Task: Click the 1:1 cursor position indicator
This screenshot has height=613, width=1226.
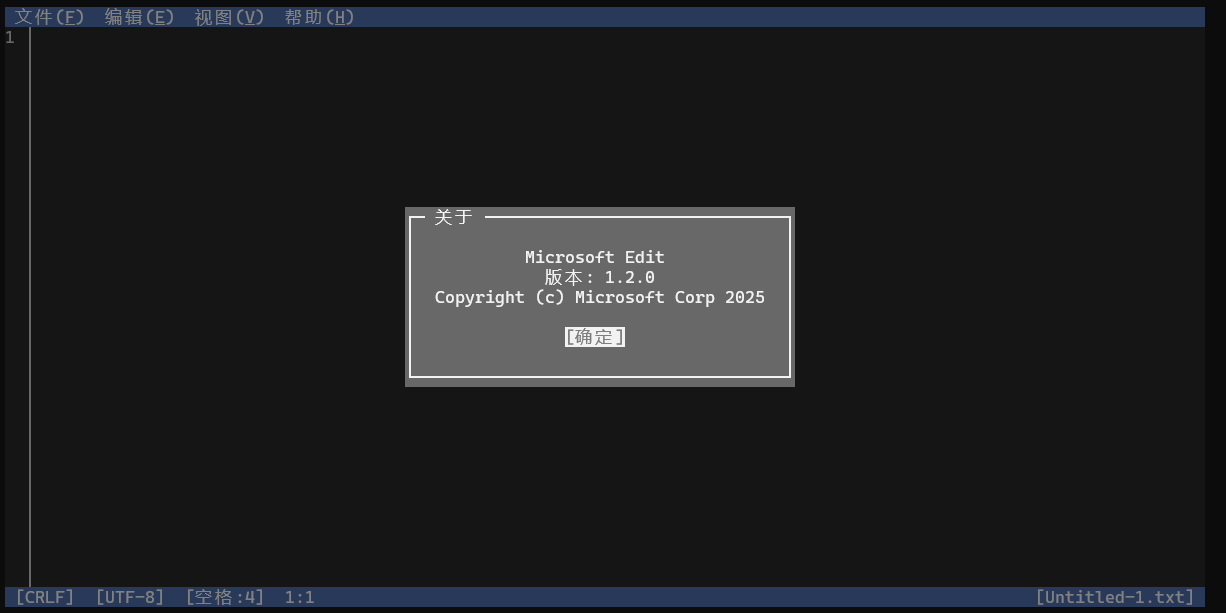Action: point(299,596)
